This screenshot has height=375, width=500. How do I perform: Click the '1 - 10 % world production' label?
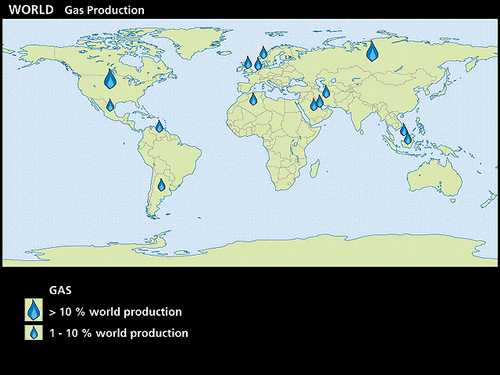119,333
